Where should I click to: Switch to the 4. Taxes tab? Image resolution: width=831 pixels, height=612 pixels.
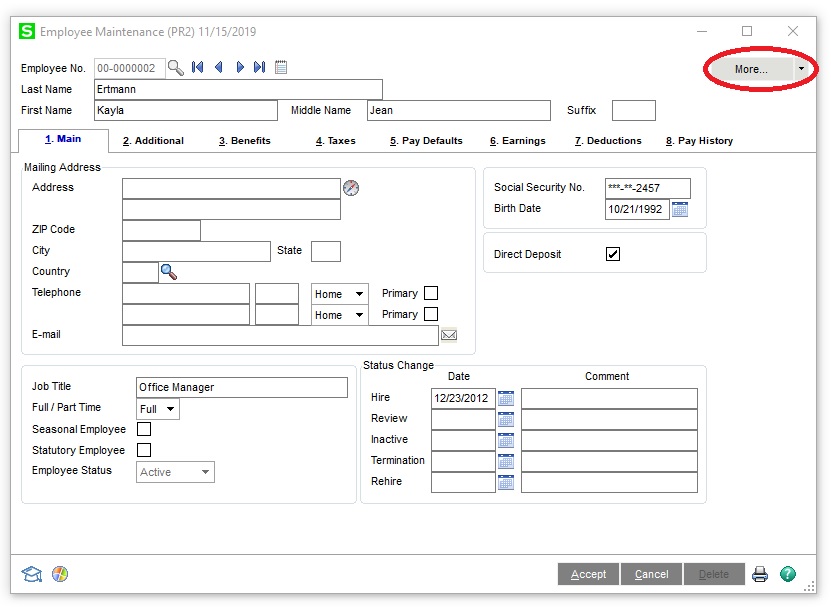pyautogui.click(x=335, y=141)
